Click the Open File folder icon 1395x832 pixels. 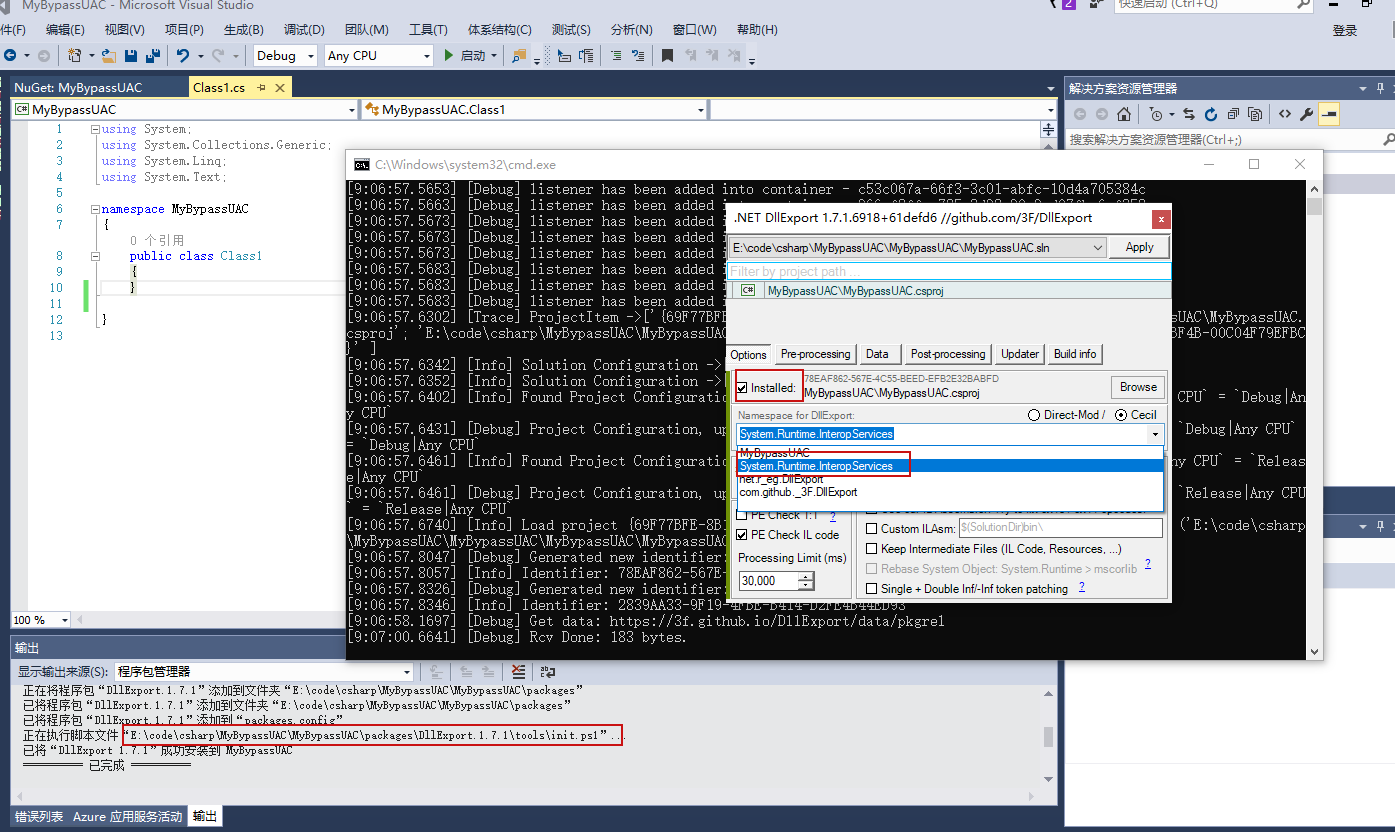coord(109,56)
